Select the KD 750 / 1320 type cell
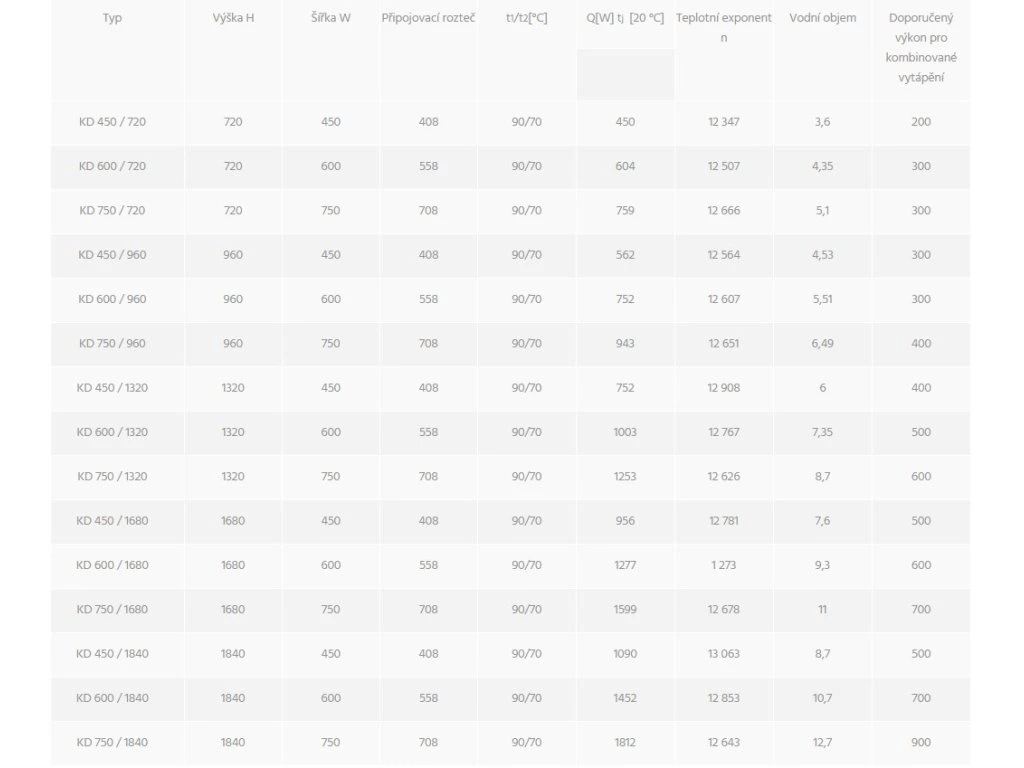Image resolution: width=1024 pixels, height=768 pixels. [x=112, y=476]
